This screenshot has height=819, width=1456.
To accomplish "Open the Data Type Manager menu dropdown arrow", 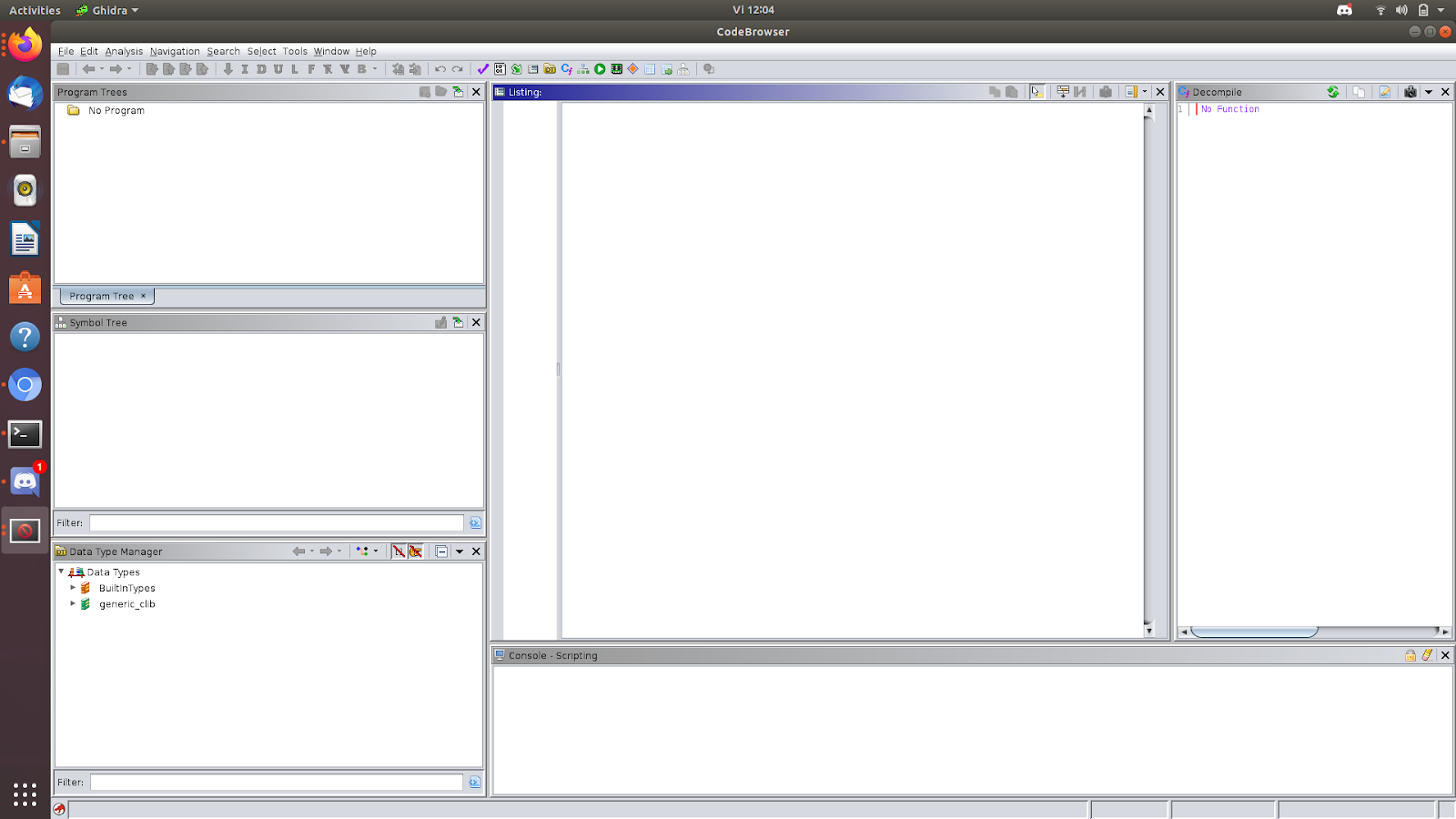I will (x=460, y=551).
